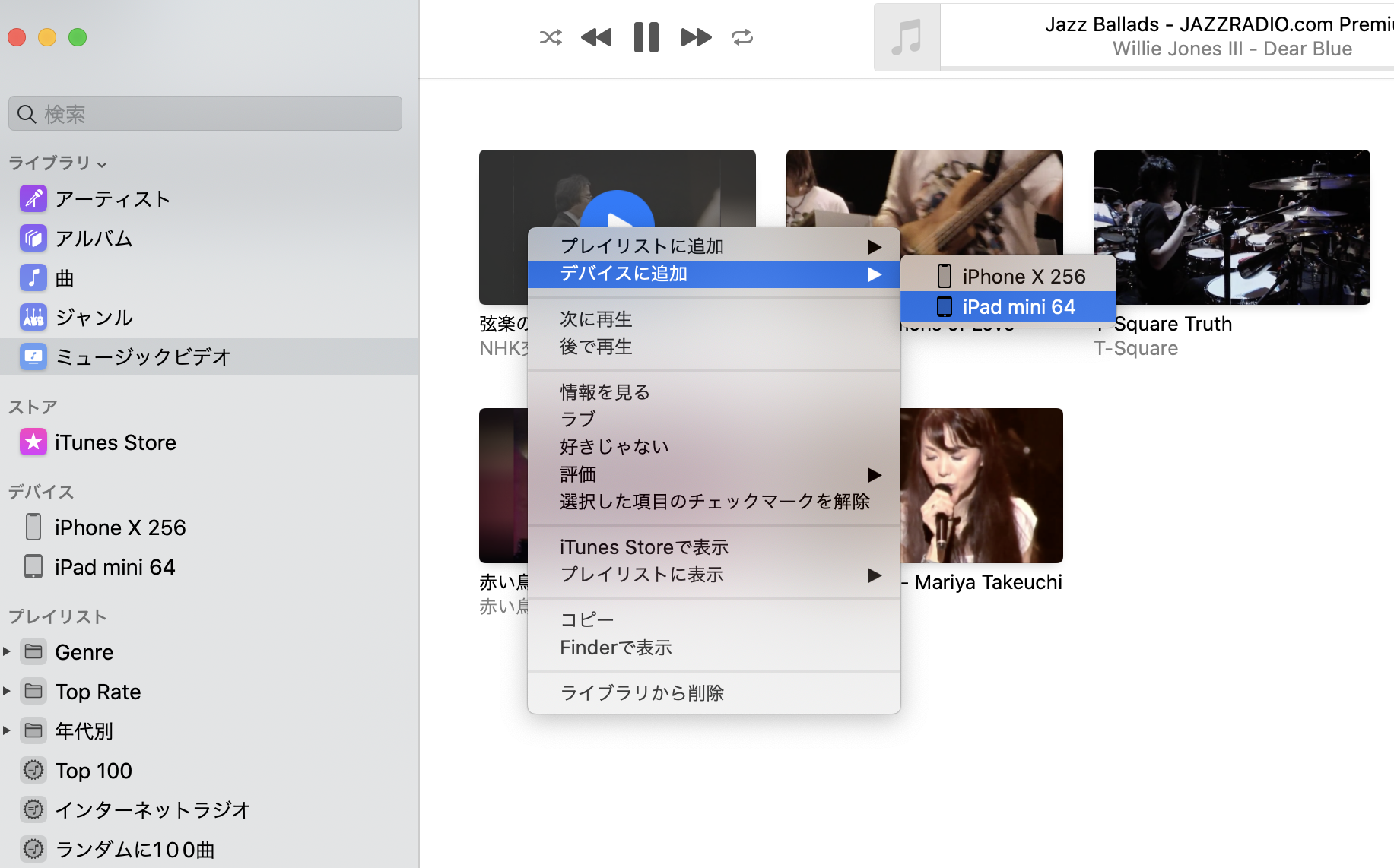Screen dimensions: 1394x868
Task: Click the green fullscreen window button
Action: 78,37
